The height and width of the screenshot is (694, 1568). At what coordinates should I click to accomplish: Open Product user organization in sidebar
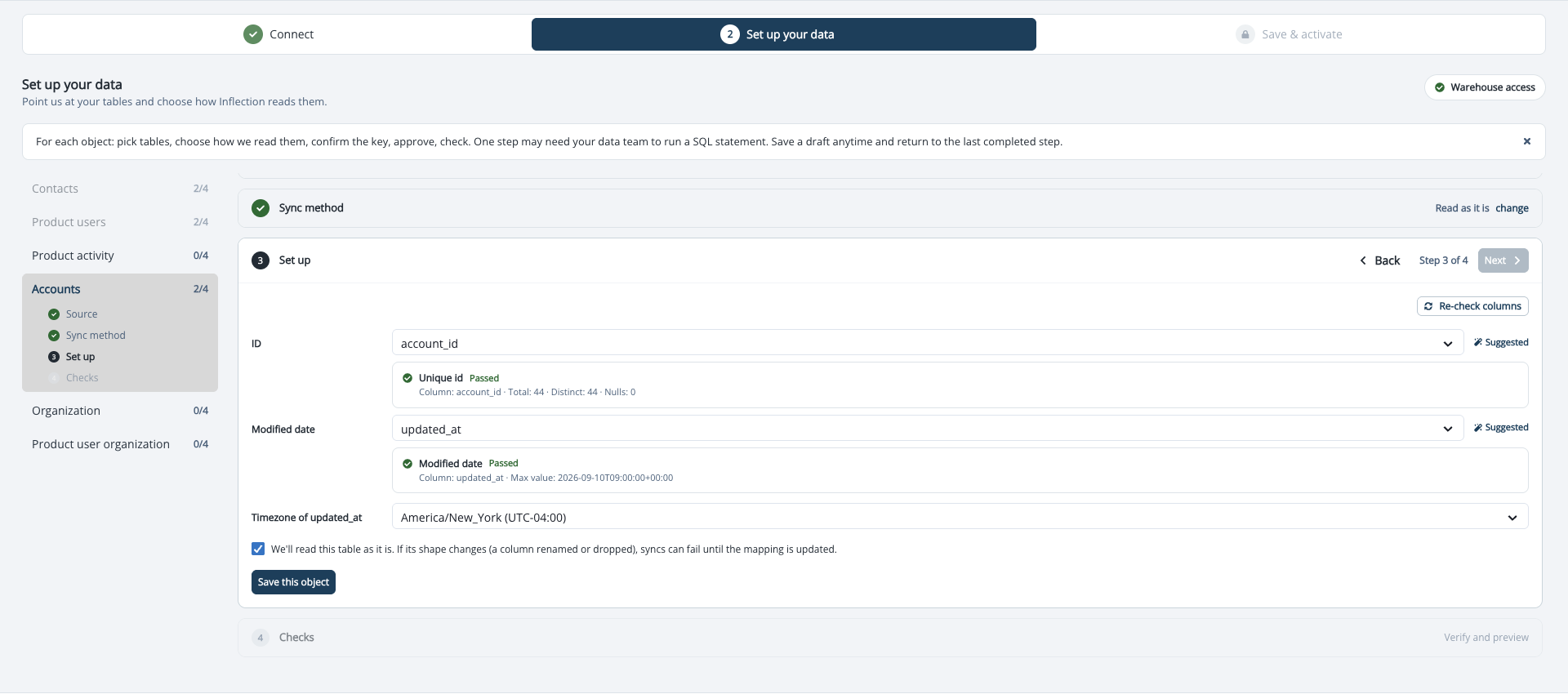(120, 444)
